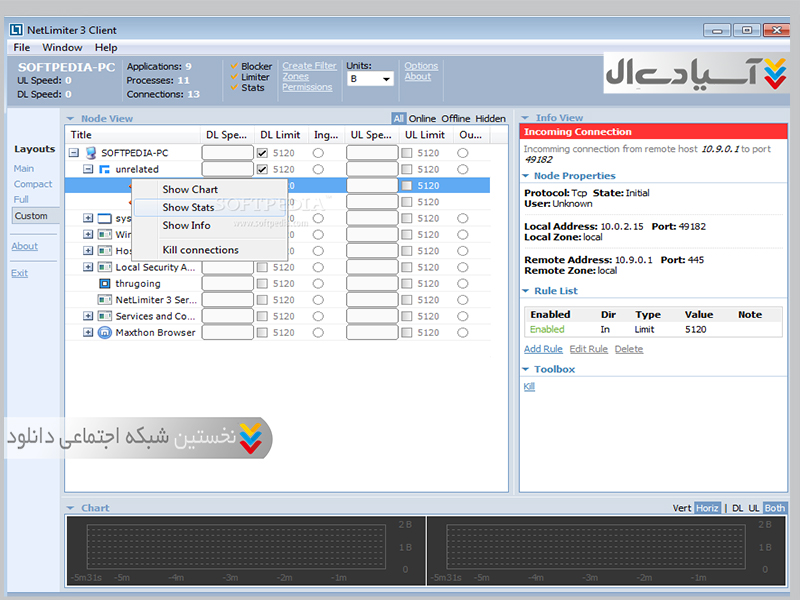Click the Create Filter link
The height and width of the screenshot is (600, 800).
[309, 66]
